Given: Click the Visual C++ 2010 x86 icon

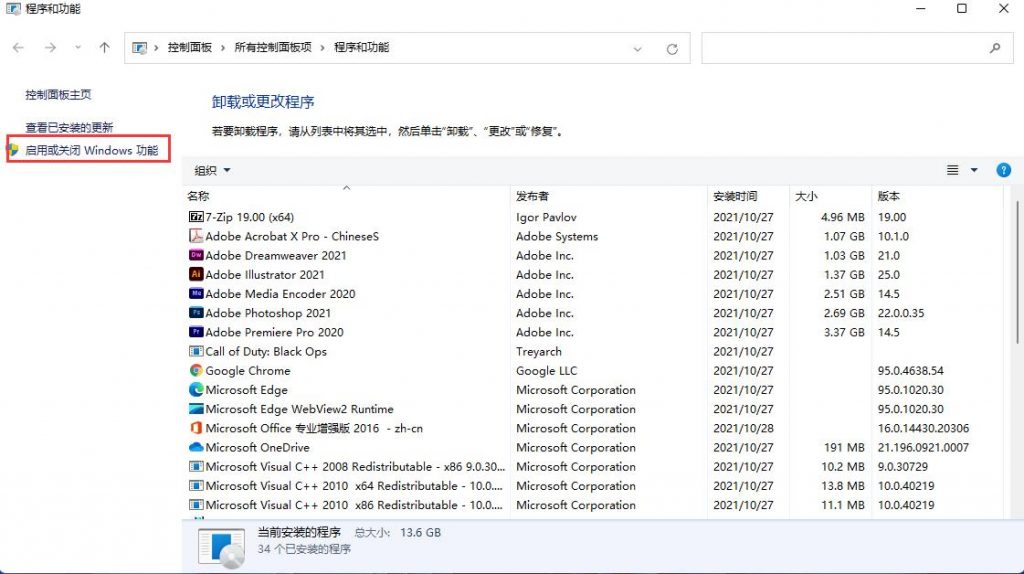Looking at the screenshot, I should [196, 505].
